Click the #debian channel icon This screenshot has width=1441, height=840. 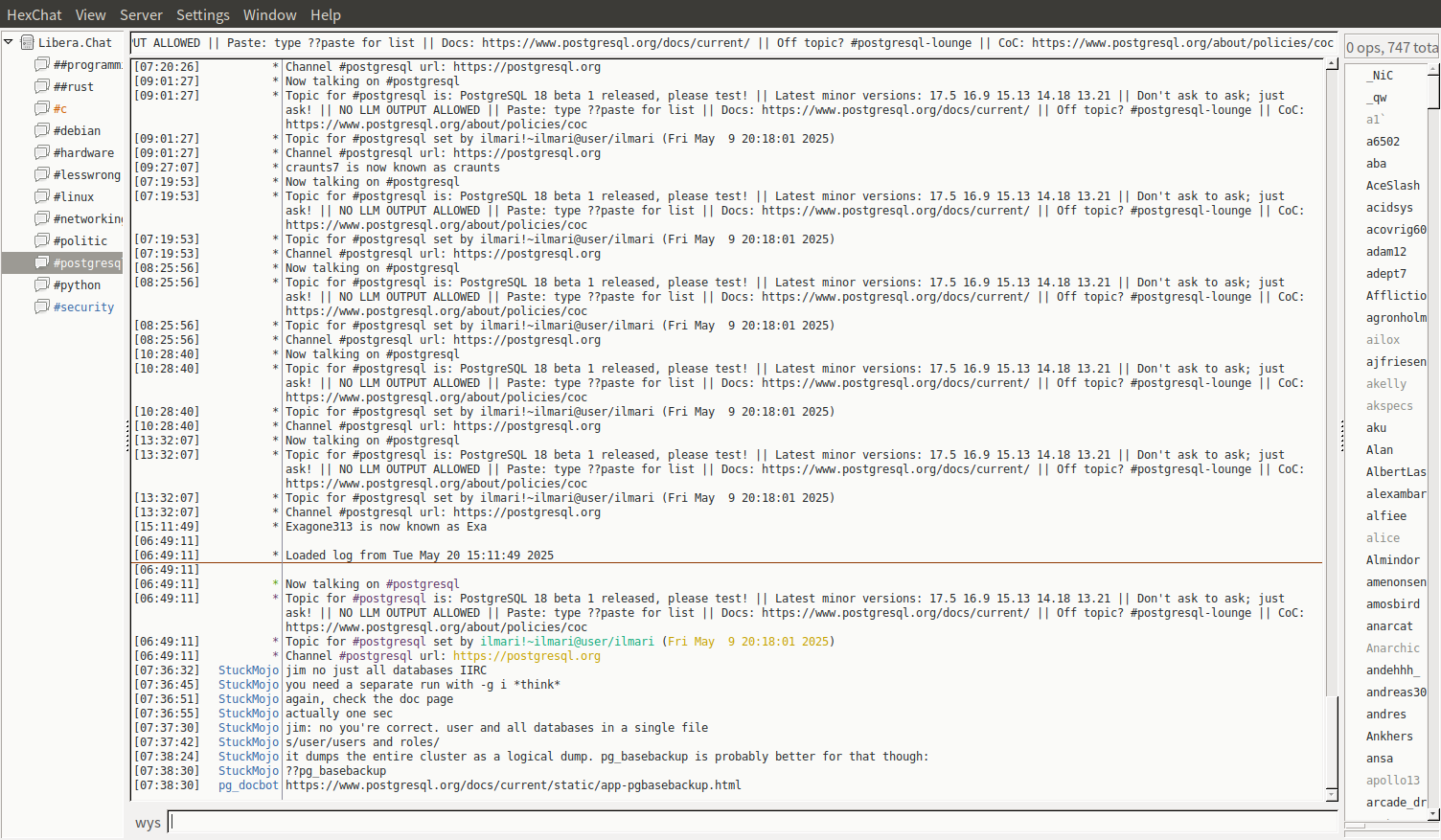(x=41, y=130)
